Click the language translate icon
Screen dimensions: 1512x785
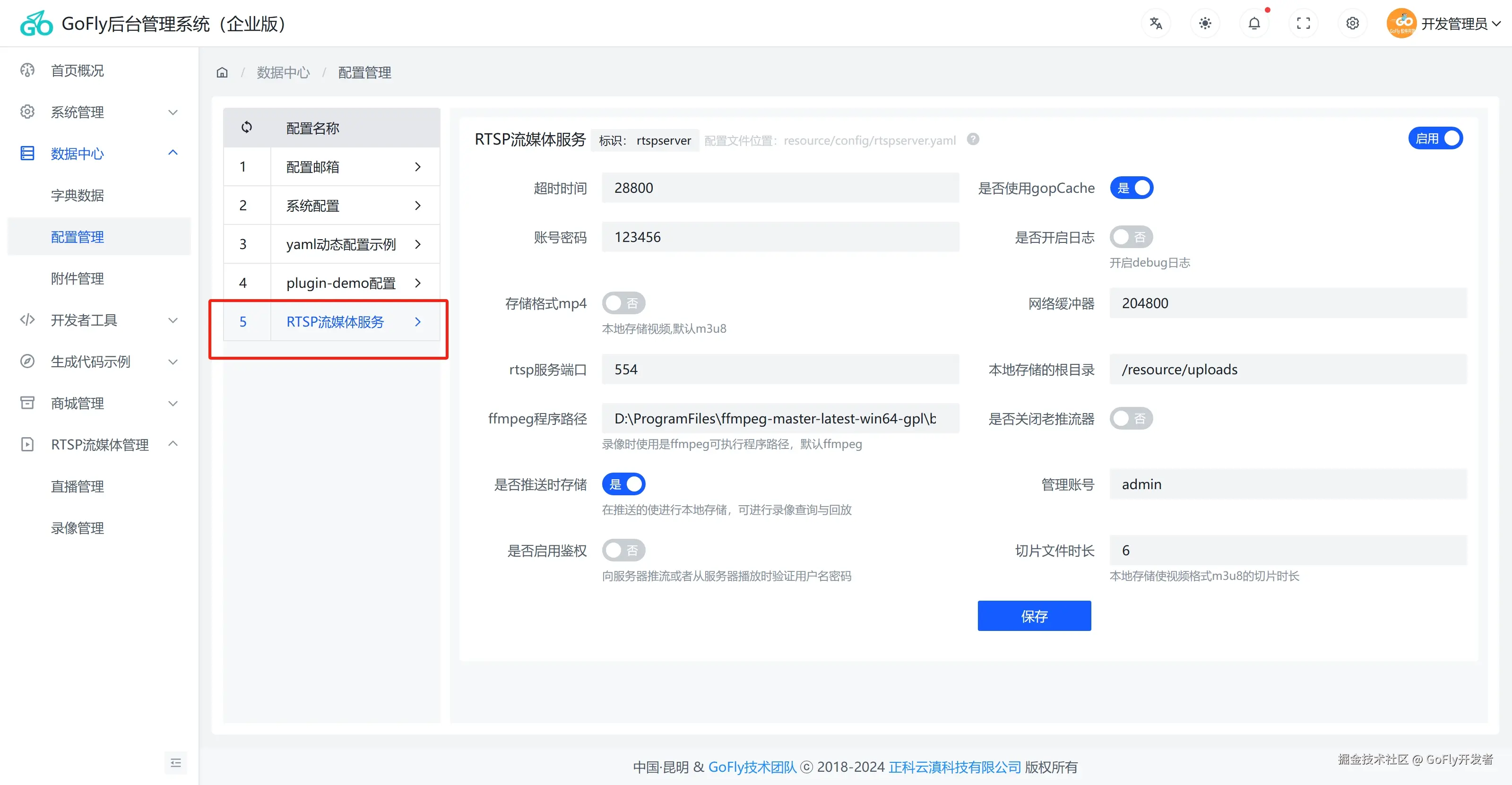click(x=1156, y=24)
